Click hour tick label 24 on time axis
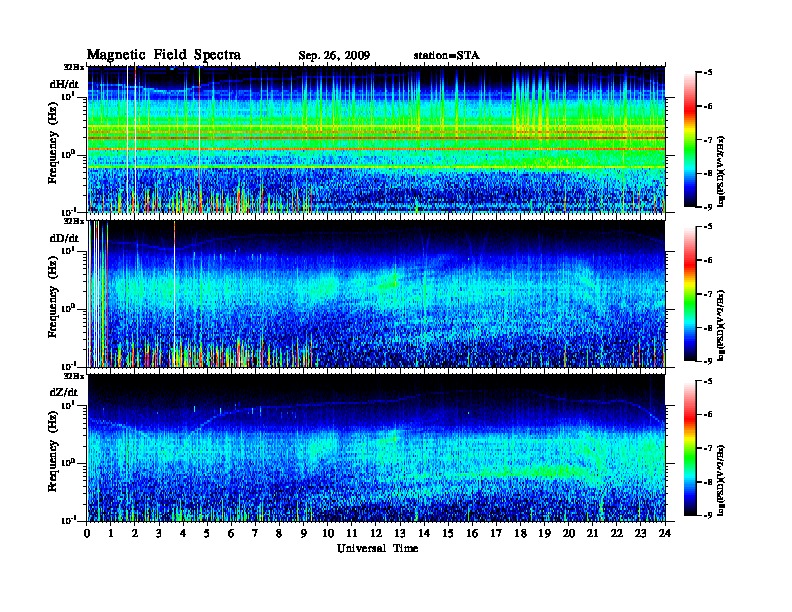 pyautogui.click(x=665, y=534)
